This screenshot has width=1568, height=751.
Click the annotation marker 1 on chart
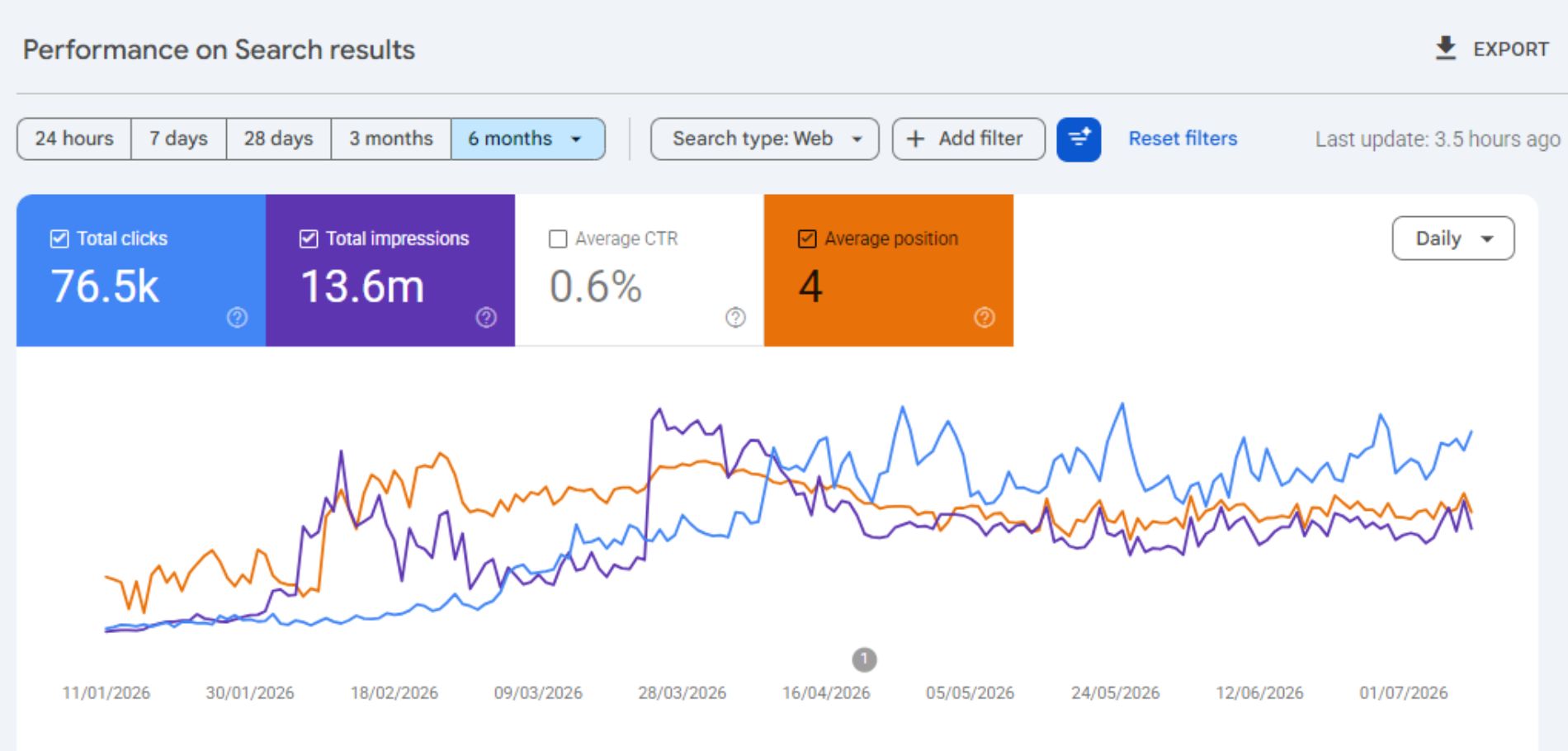(x=864, y=659)
